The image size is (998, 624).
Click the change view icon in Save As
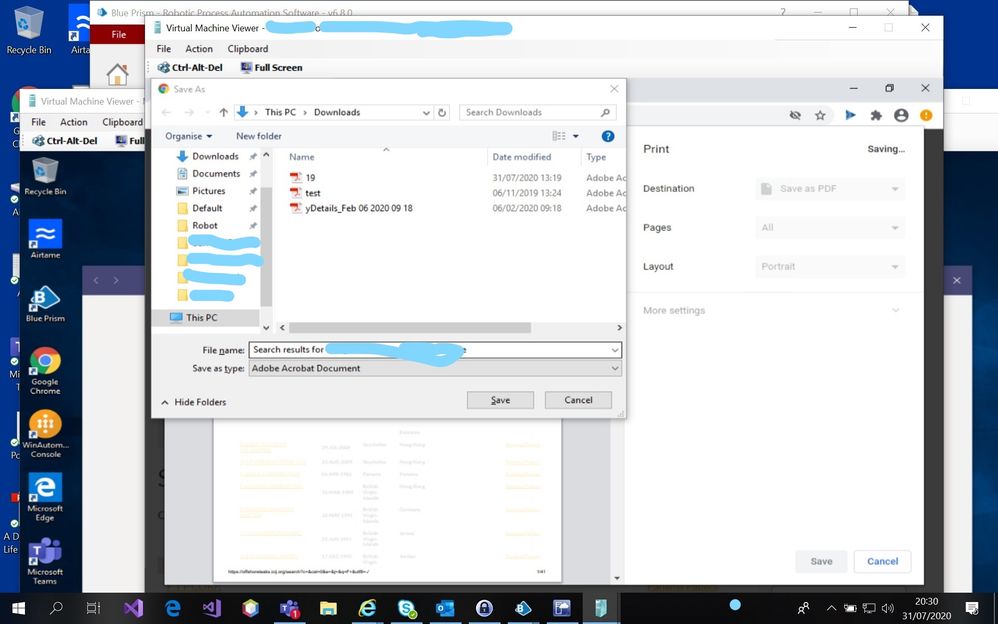click(559, 136)
